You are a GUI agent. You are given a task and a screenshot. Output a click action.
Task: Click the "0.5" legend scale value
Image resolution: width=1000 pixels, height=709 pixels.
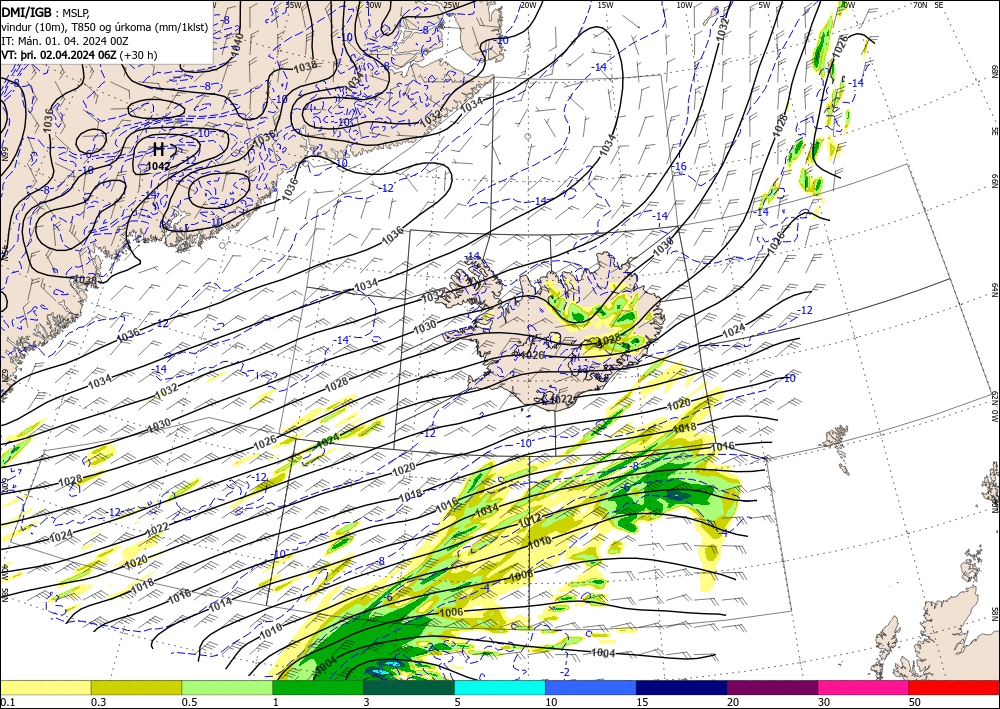click(x=189, y=702)
